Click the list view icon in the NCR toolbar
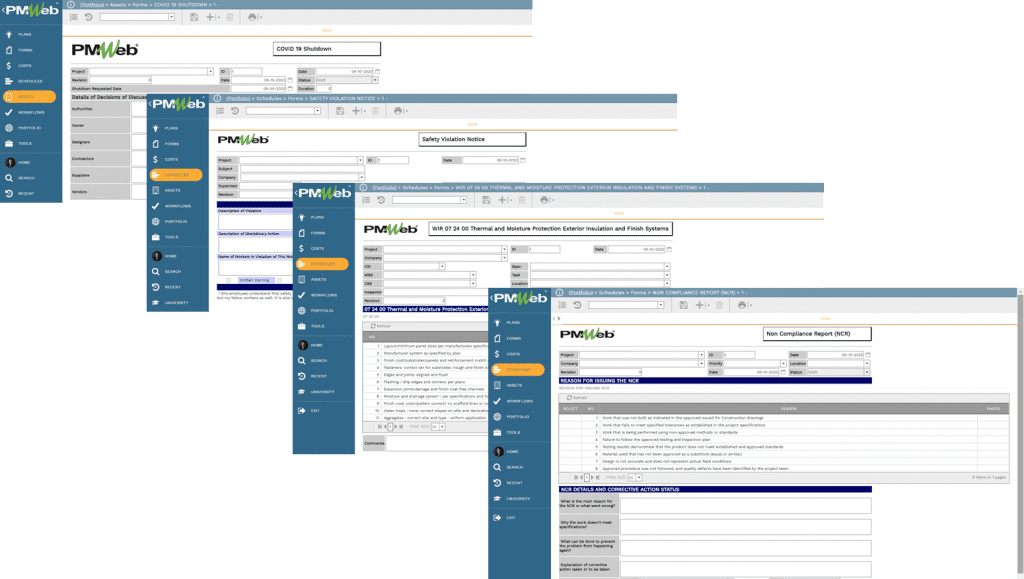This screenshot has height=579, width=1024. tap(562, 305)
